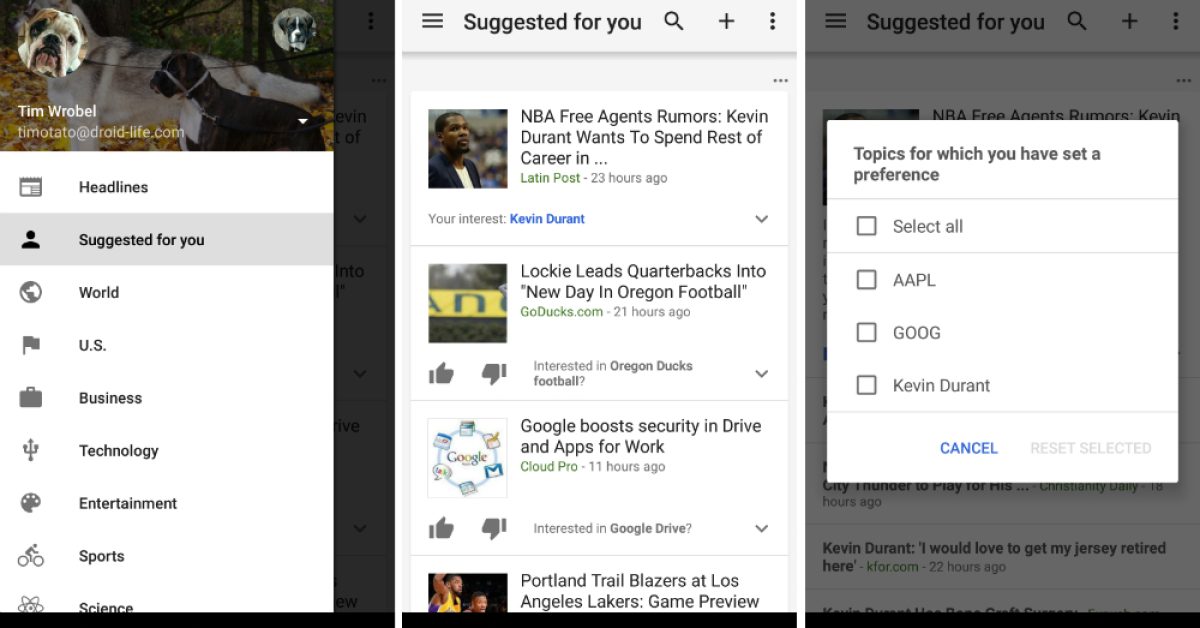Image resolution: width=1200 pixels, height=628 pixels.
Task: Tap the search icon in middle screen
Action: pos(674,21)
